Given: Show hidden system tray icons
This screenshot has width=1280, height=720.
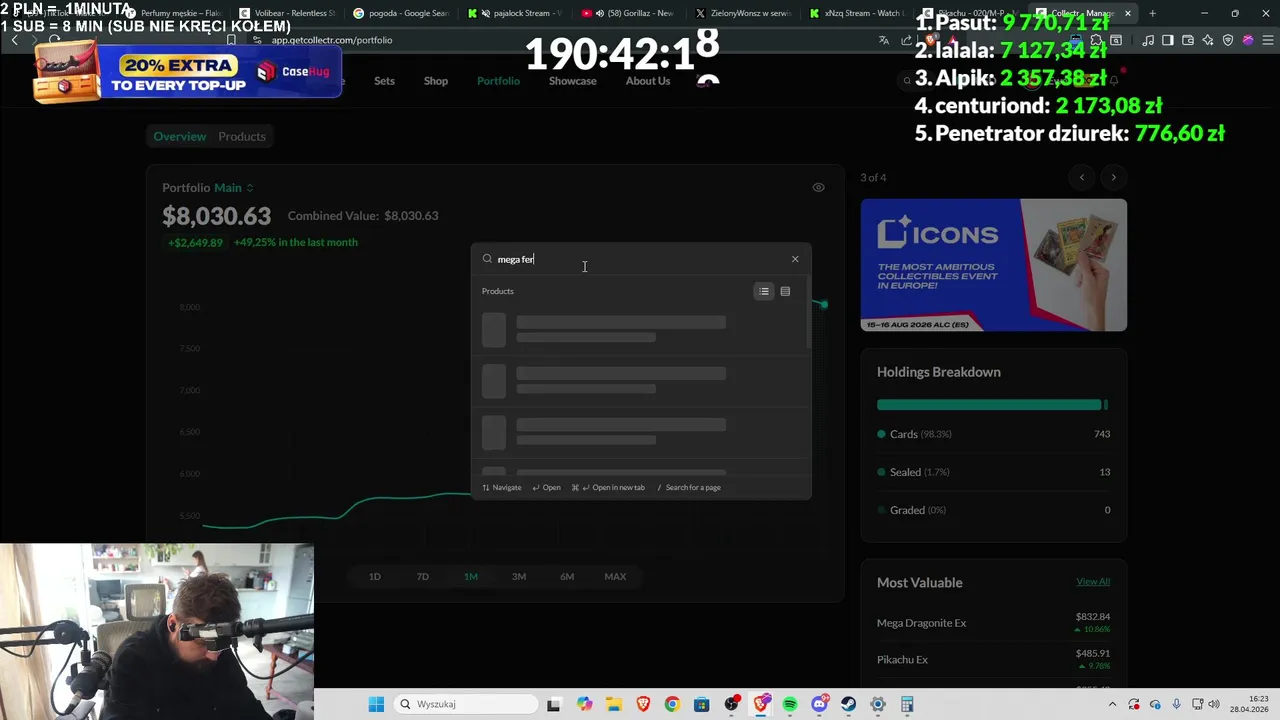Looking at the screenshot, I should (x=1113, y=704).
